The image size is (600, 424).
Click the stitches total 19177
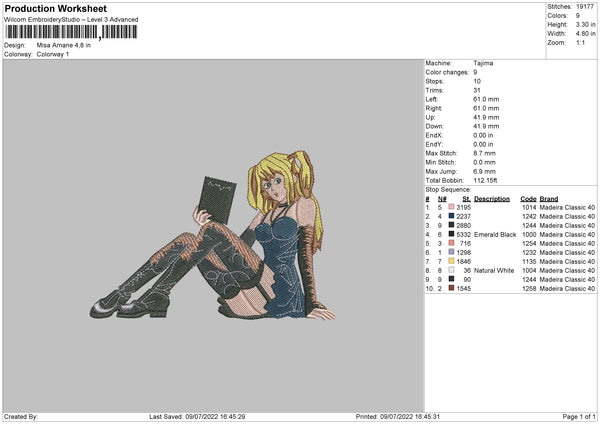tap(585, 7)
